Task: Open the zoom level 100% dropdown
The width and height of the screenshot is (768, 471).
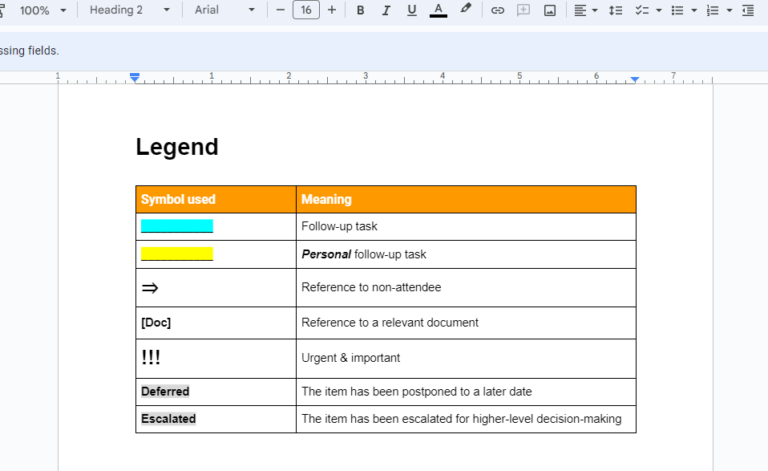Action: click(44, 10)
